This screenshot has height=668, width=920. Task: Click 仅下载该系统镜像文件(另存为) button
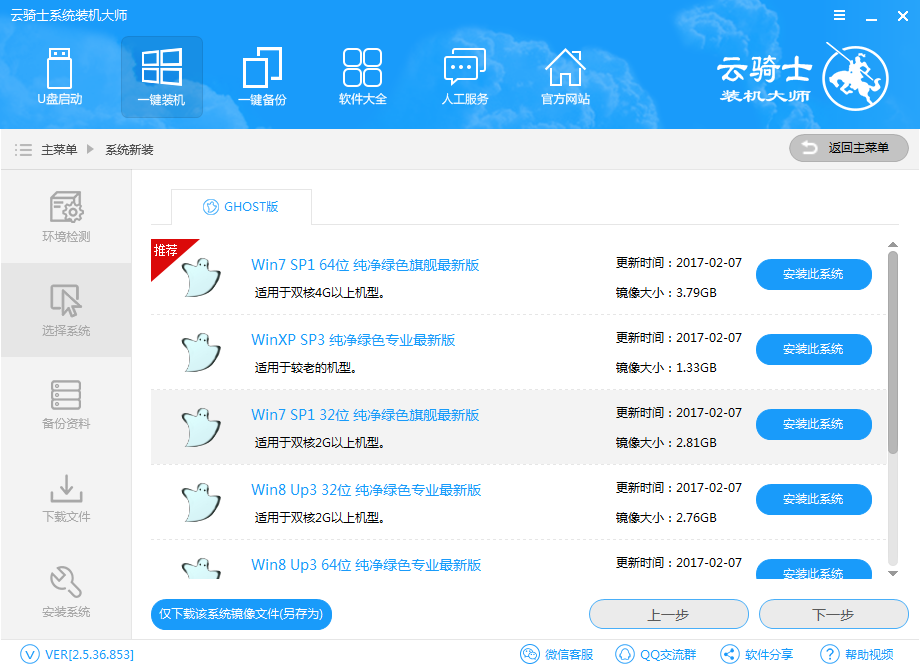[x=241, y=614]
